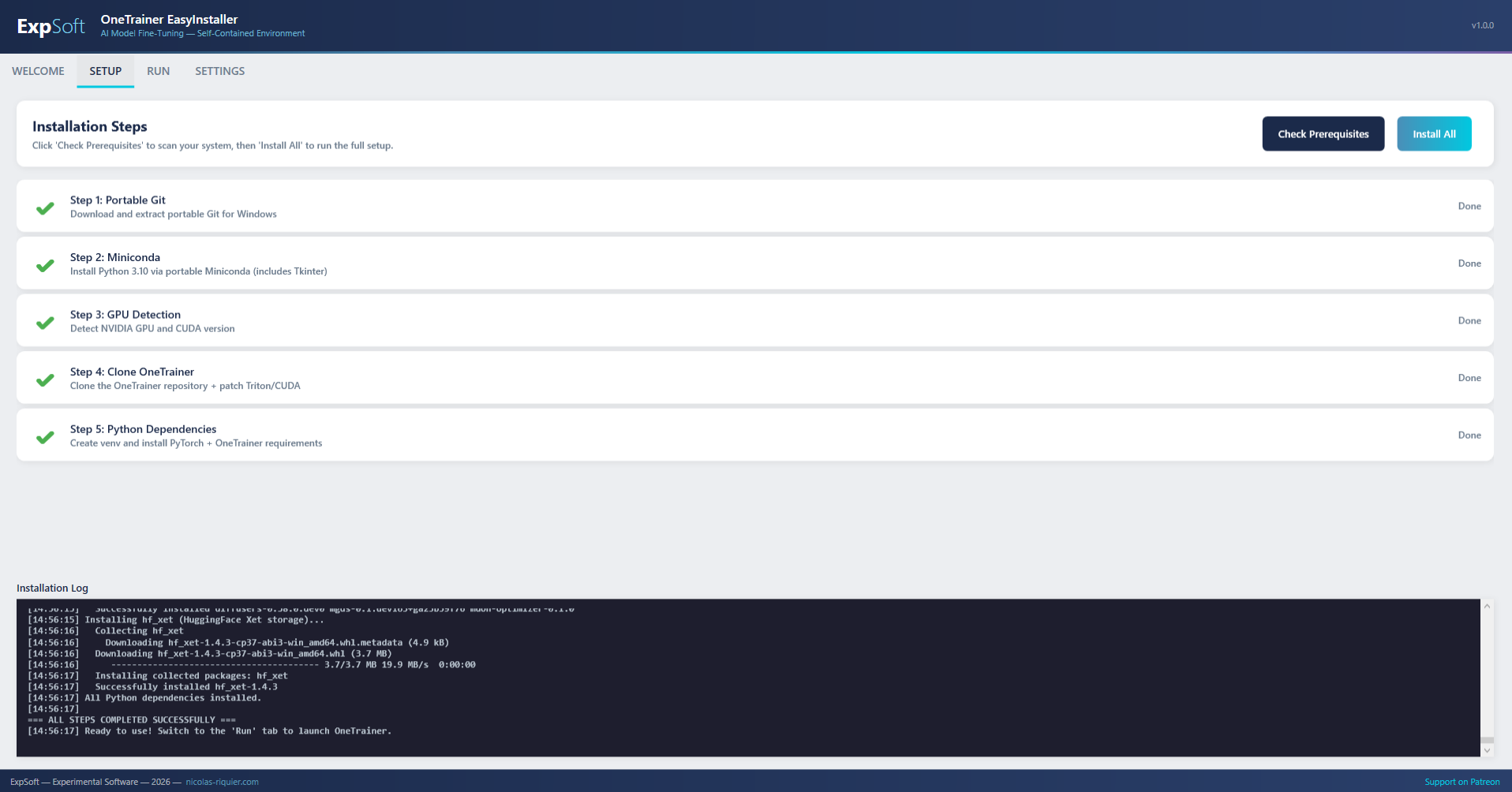Click the log scrollbar up arrow
1512x792 pixels.
[1487, 606]
